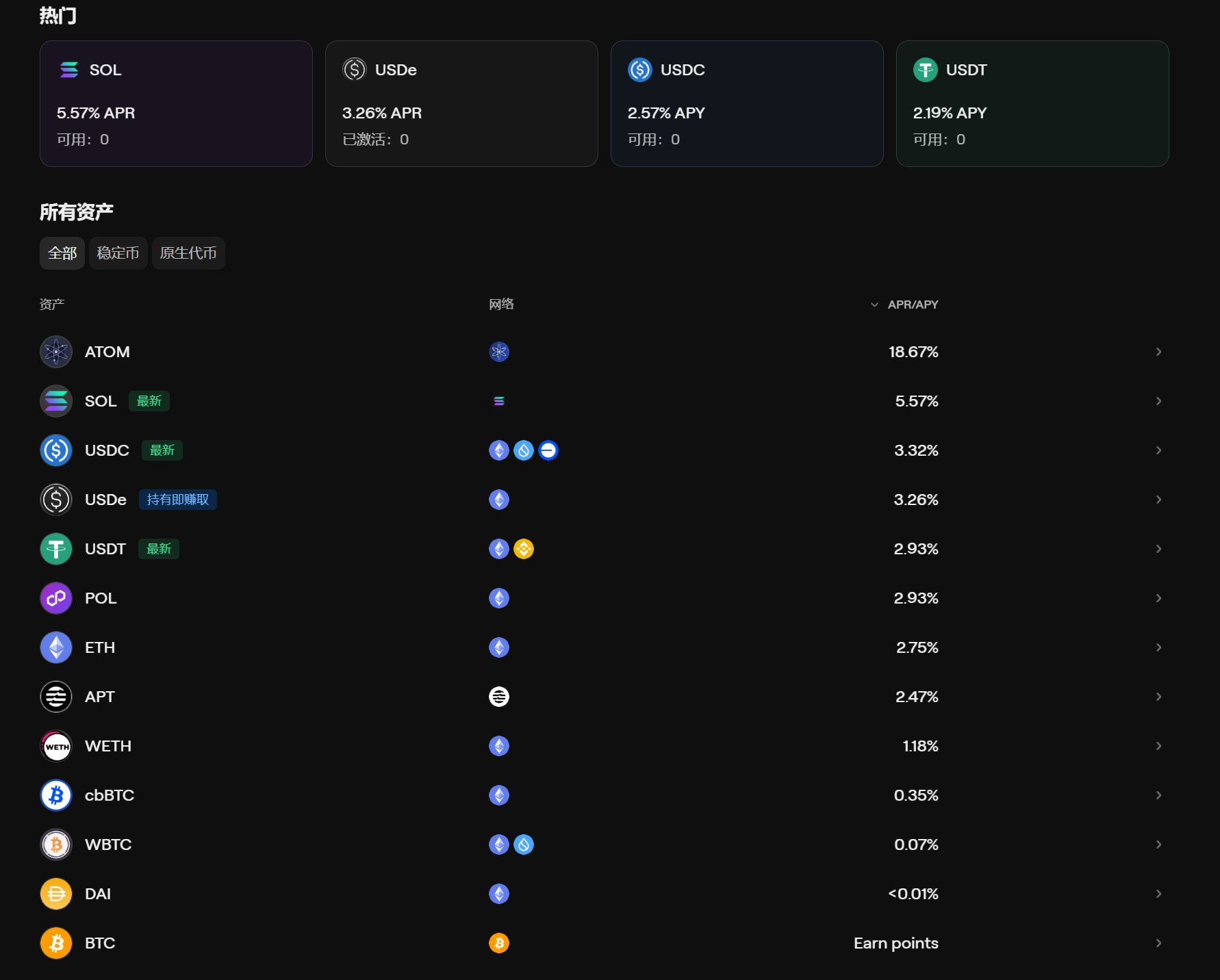Click the Ethereum network icon in USDC row
Screen dimensions: 1220x980
pos(499,450)
